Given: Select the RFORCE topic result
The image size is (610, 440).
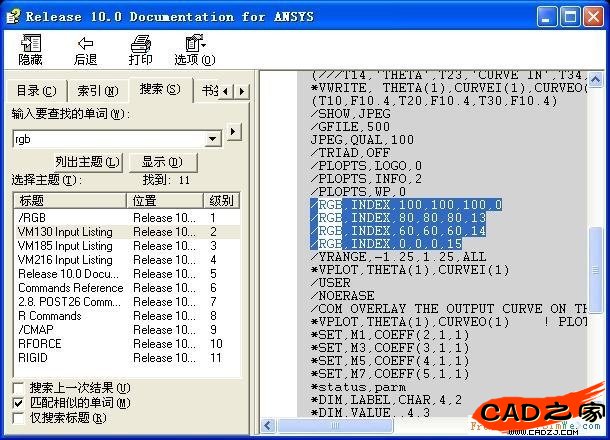Looking at the screenshot, I should (x=127, y=344).
